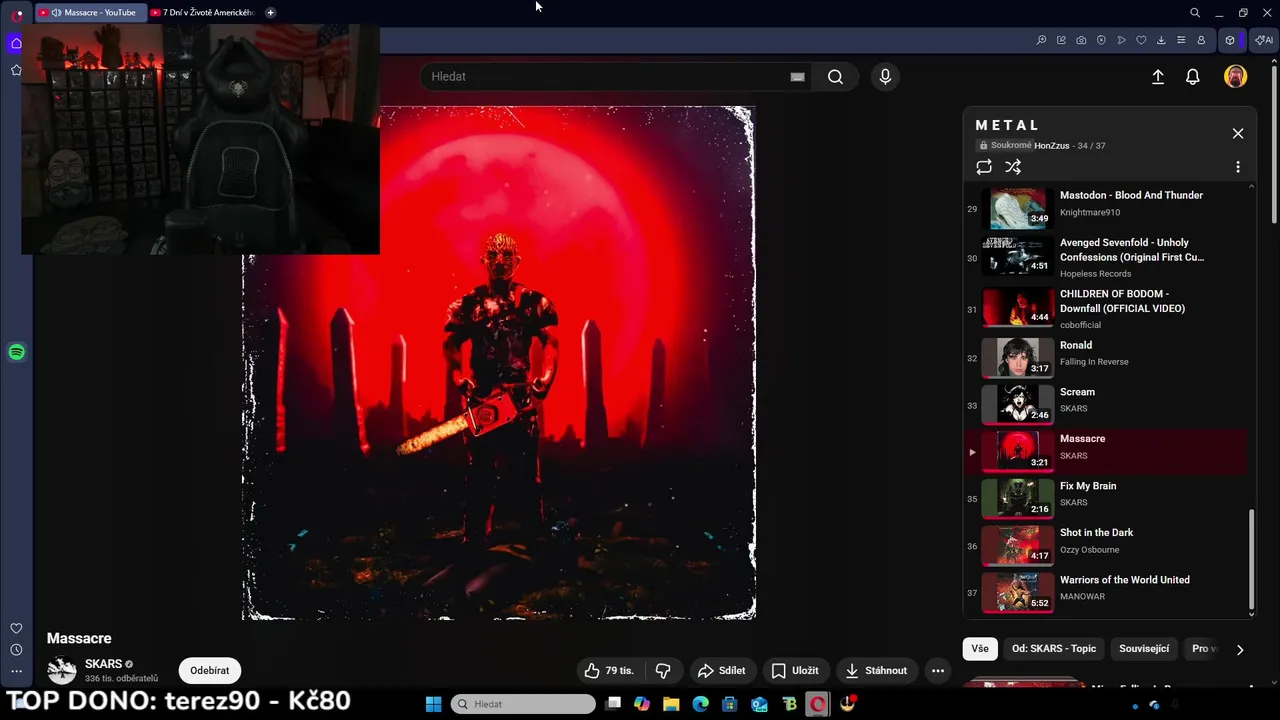Play Warriors of the World United
The image size is (1280, 720).
coord(1106,592)
